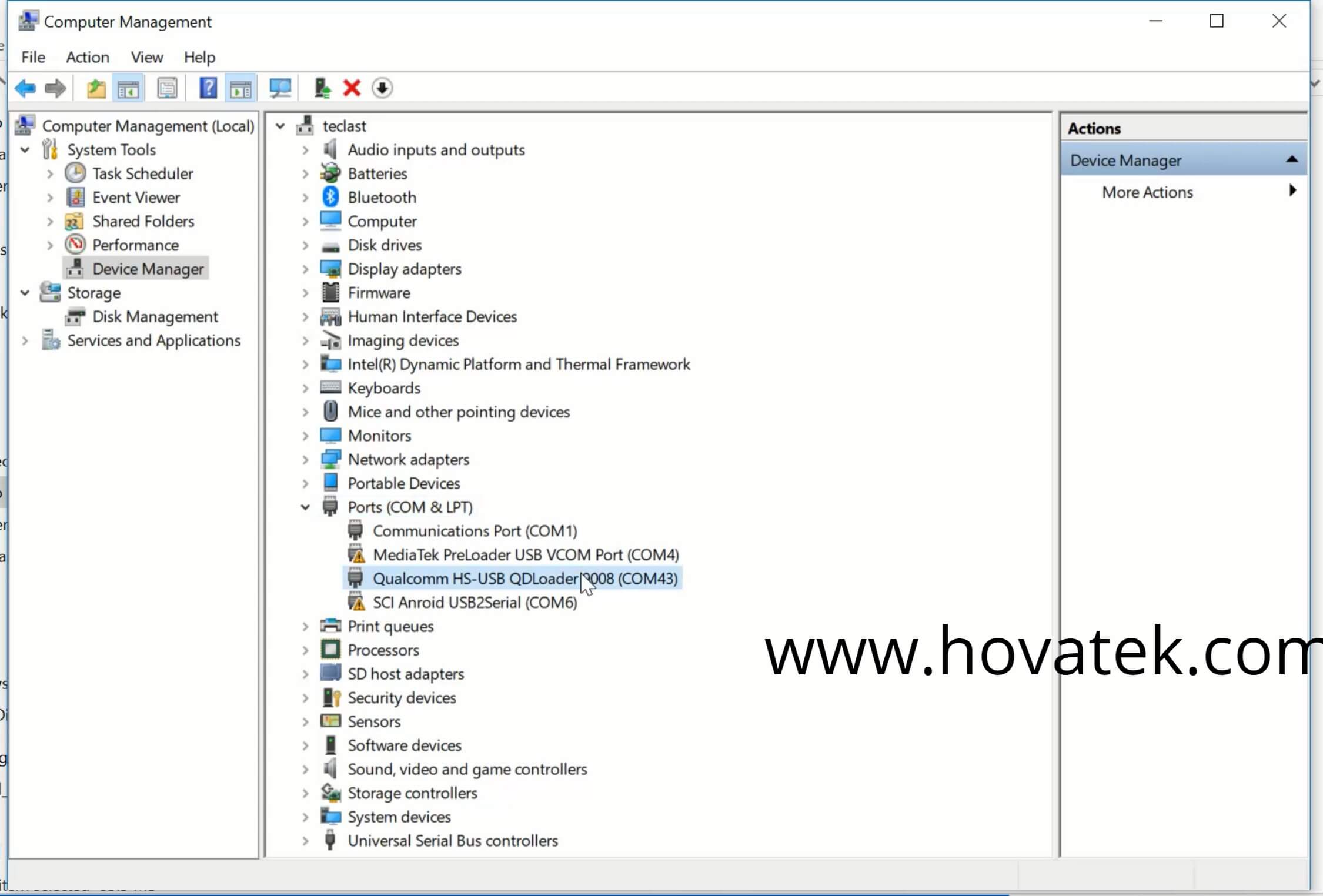The width and height of the screenshot is (1323, 896).
Task: Select the Sensors category
Action: (x=374, y=721)
